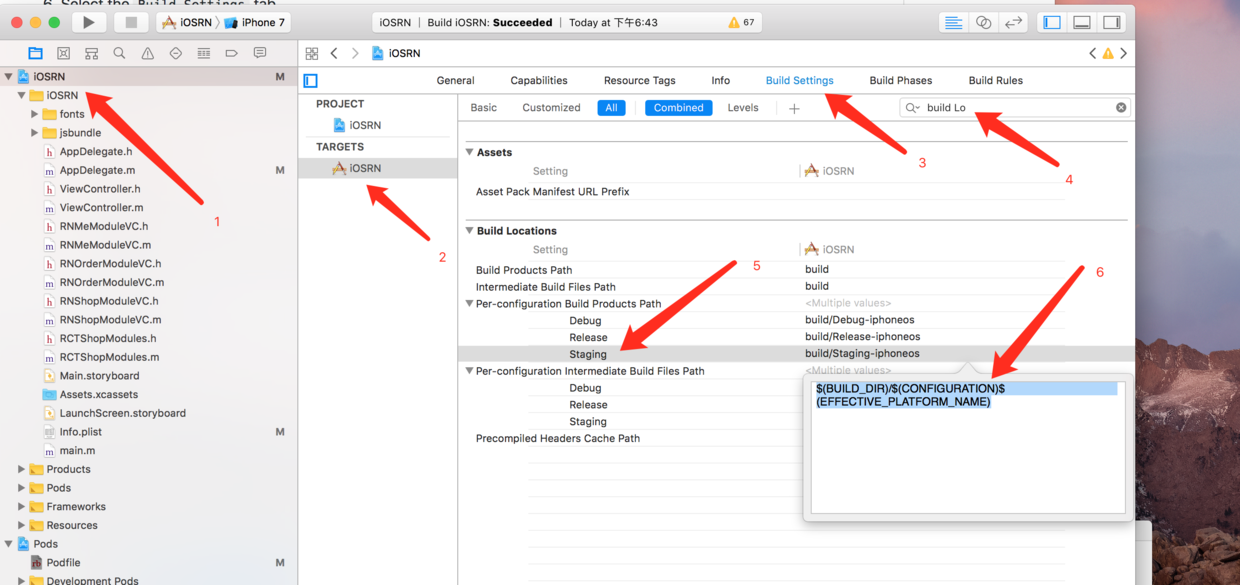Image resolution: width=1240 pixels, height=585 pixels.
Task: Switch to the Resource Tags tab
Action: click(x=640, y=80)
